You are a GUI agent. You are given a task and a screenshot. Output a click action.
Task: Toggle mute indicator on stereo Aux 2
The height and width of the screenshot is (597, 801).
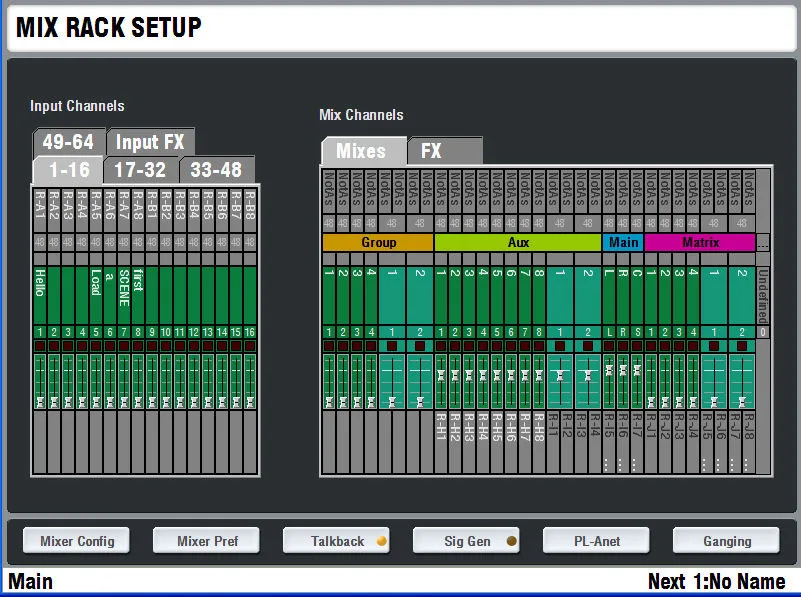tap(587, 346)
